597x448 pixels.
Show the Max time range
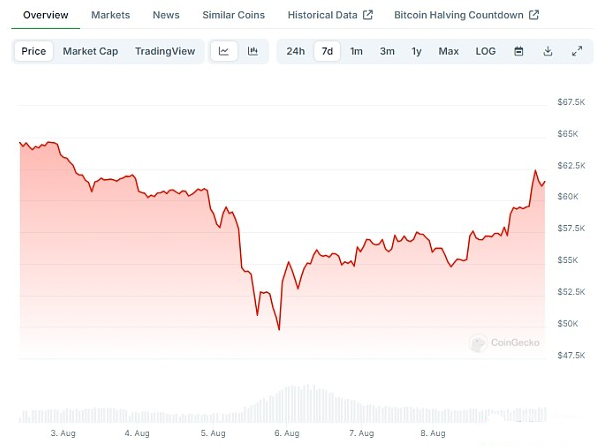pyautogui.click(x=449, y=51)
